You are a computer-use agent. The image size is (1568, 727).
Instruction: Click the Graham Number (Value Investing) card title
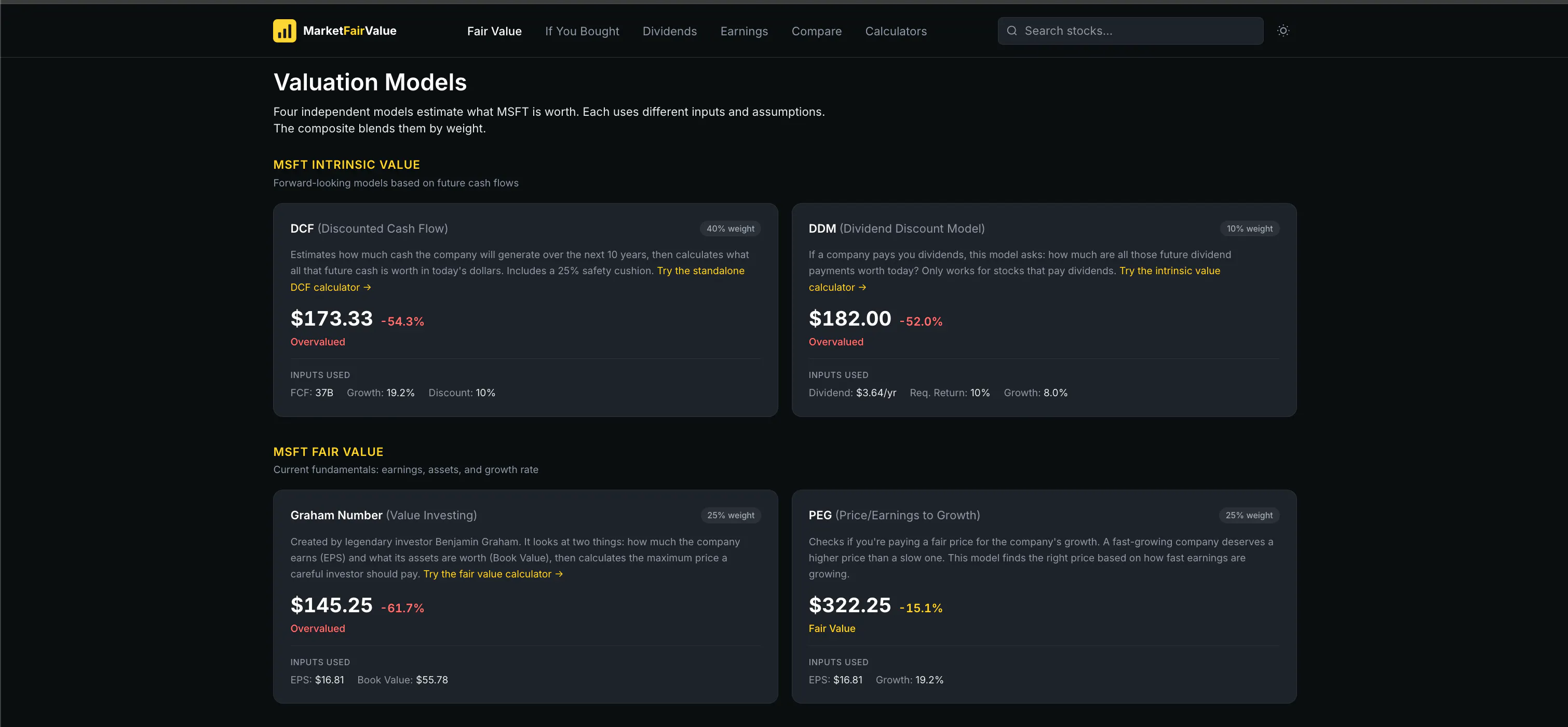pos(384,515)
